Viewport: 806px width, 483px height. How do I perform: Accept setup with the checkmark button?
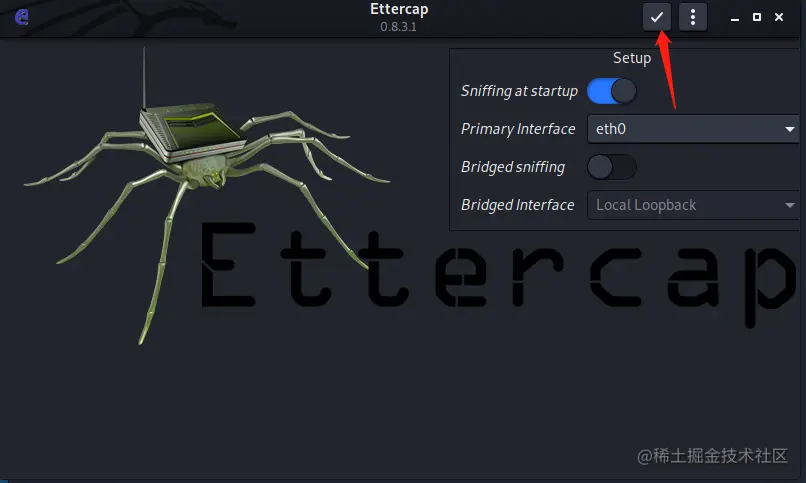[x=656, y=17]
